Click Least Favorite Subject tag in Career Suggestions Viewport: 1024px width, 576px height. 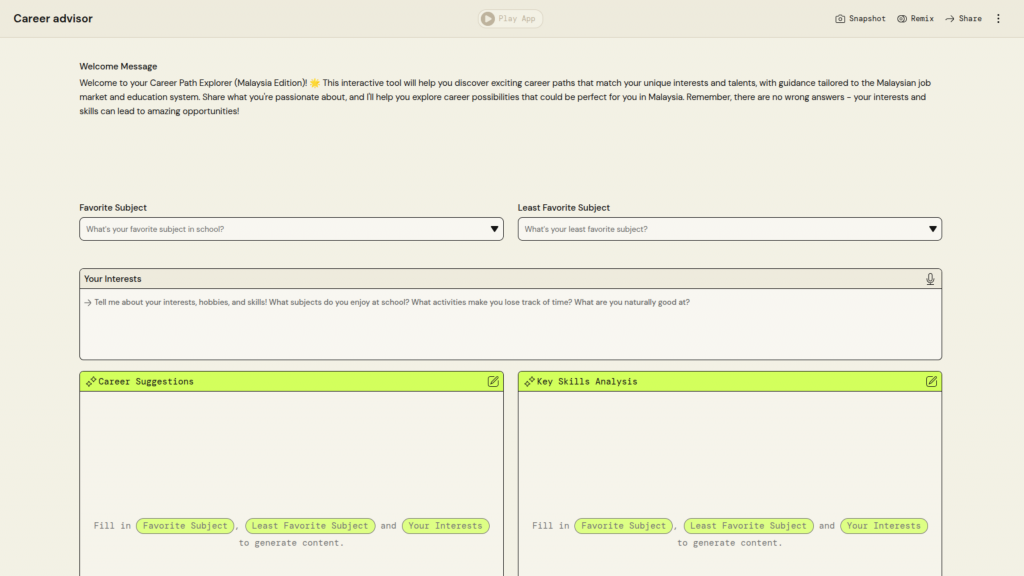pyautogui.click(x=310, y=526)
